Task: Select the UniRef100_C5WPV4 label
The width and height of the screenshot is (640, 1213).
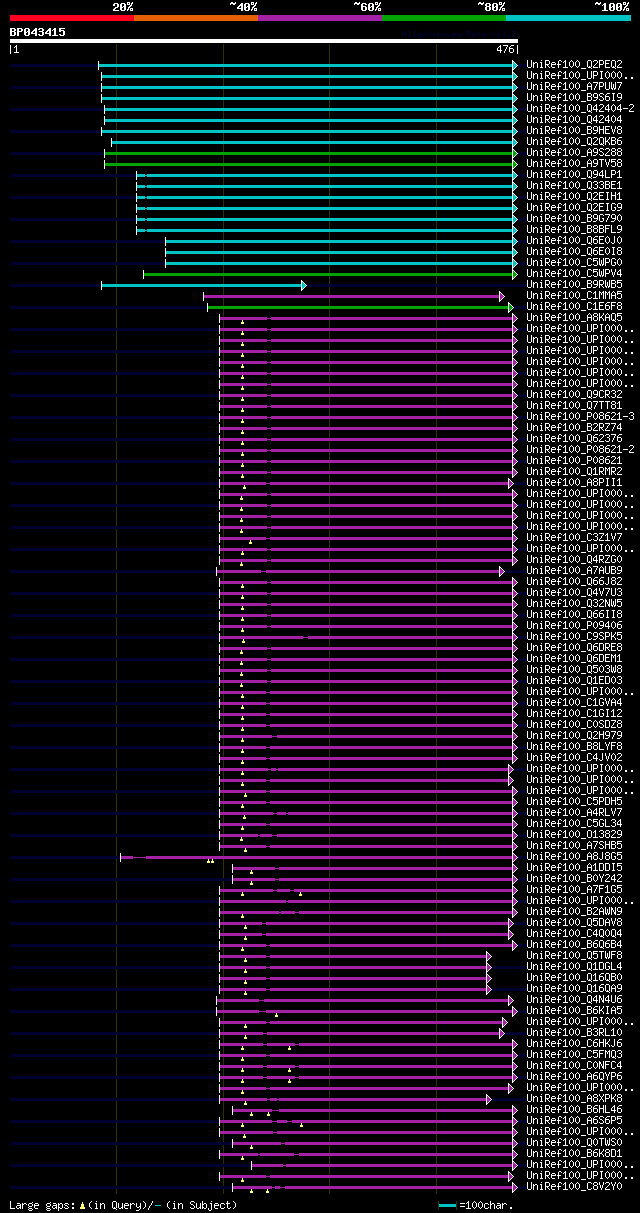Action: pos(574,273)
